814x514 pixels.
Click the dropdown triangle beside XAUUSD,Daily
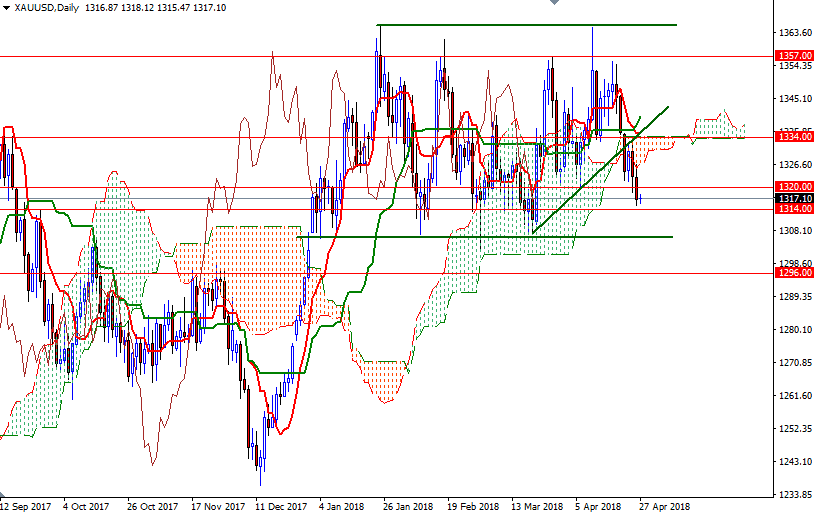point(6,8)
